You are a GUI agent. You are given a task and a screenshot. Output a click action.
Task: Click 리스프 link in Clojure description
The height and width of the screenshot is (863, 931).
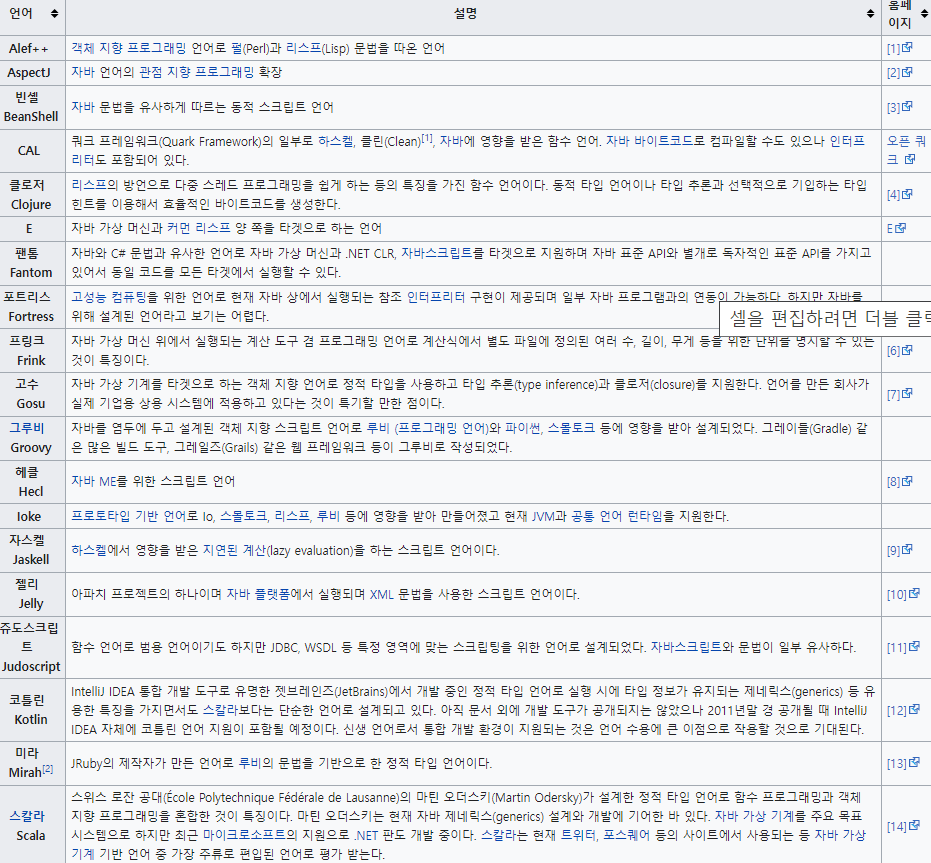click(88, 185)
